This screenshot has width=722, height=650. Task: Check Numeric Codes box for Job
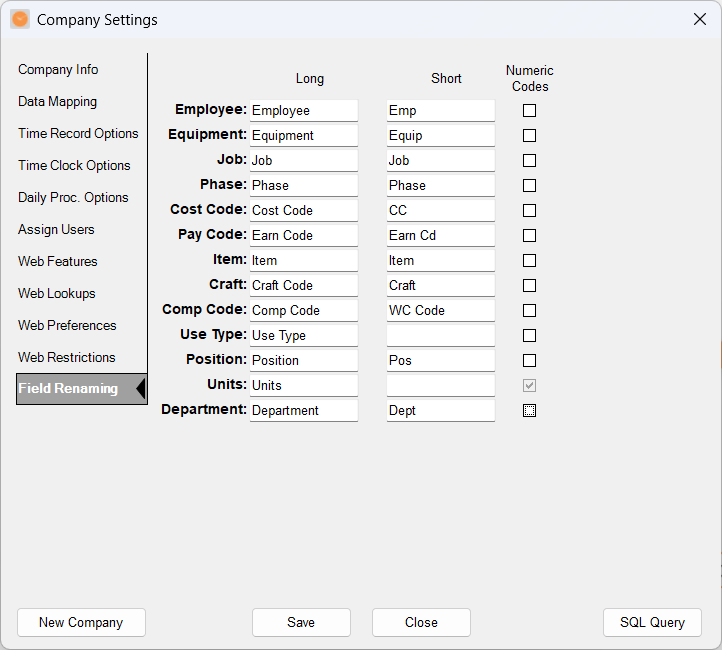pos(530,161)
